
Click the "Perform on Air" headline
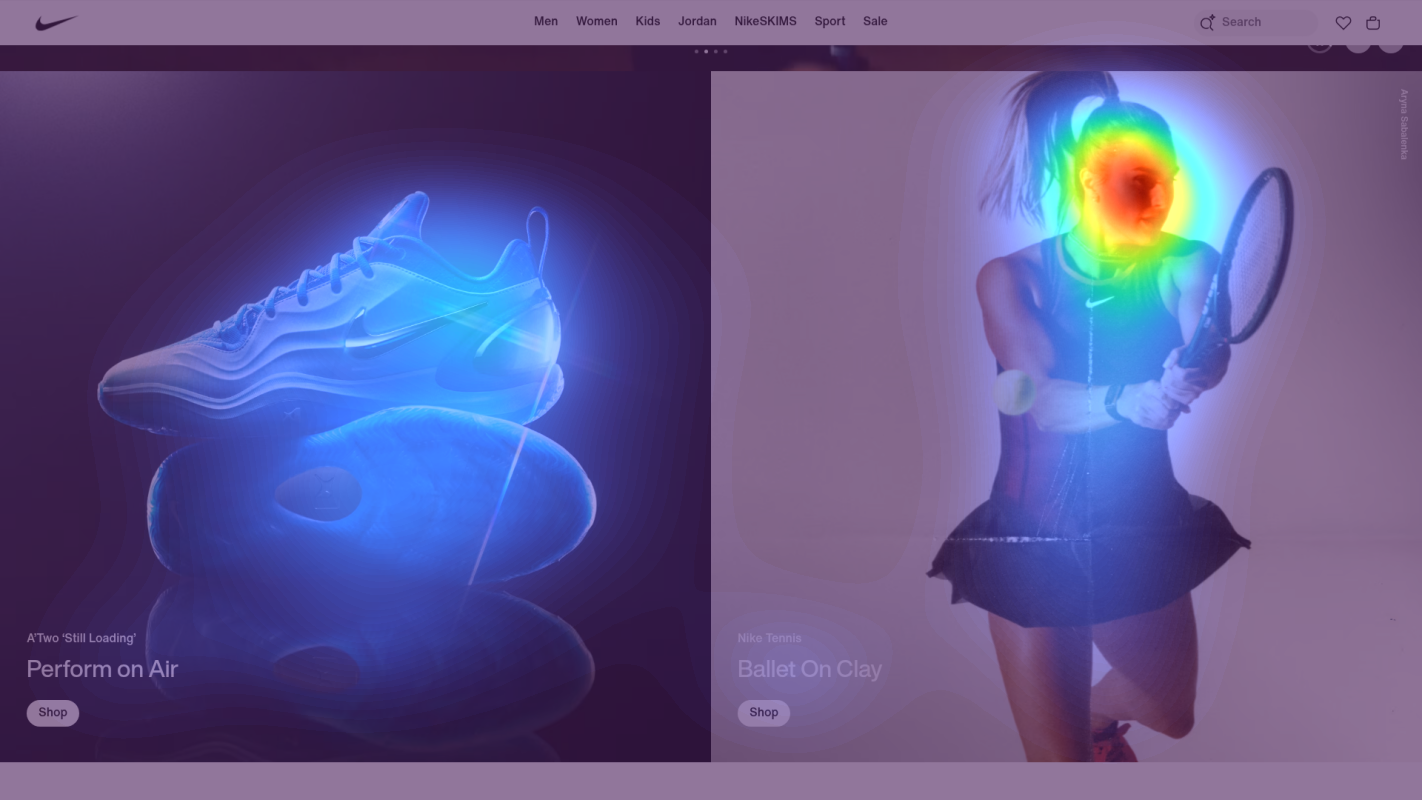[102, 669]
